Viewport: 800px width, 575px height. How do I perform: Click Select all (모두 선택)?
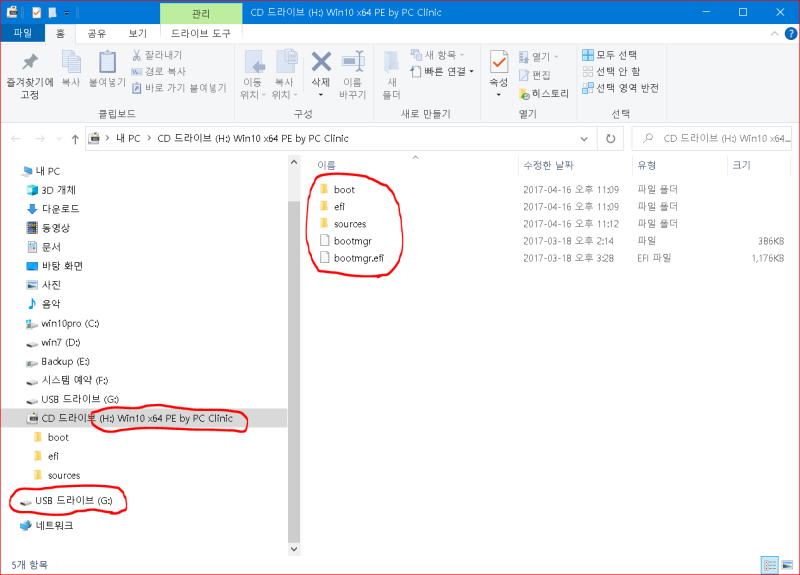(x=610, y=55)
